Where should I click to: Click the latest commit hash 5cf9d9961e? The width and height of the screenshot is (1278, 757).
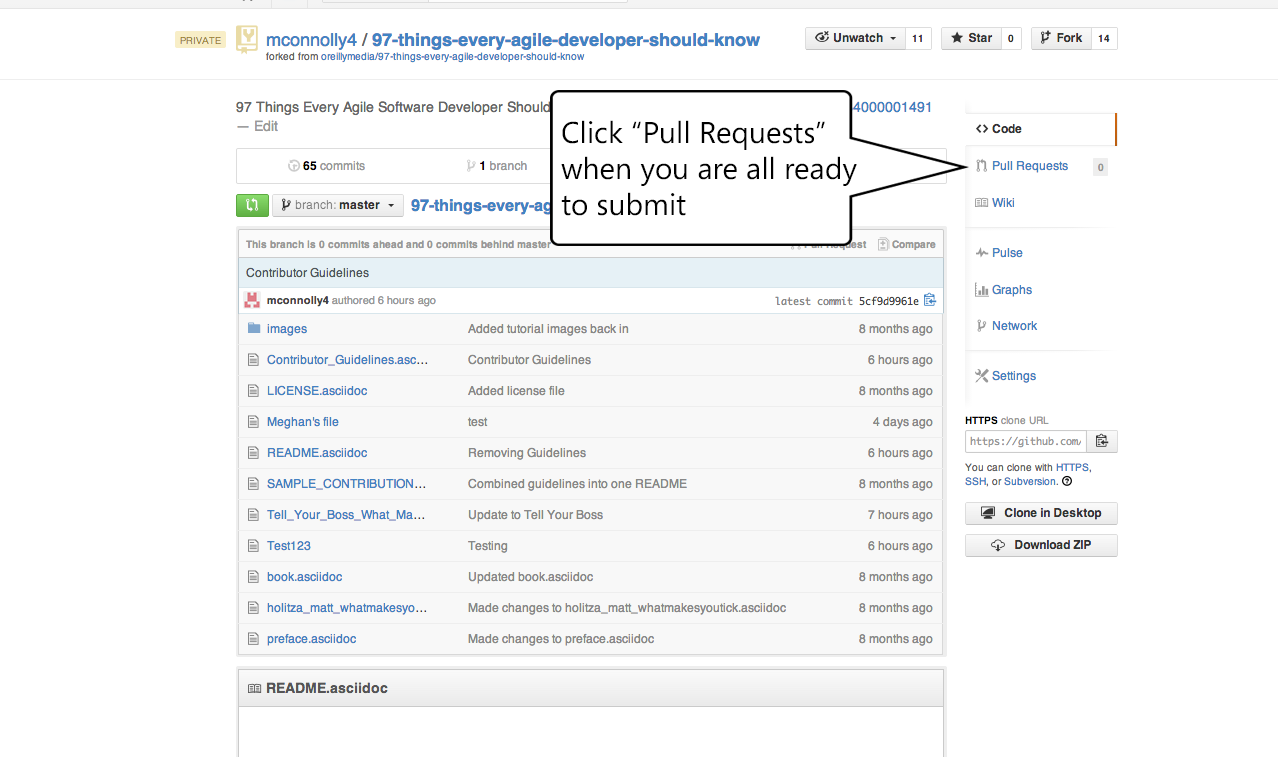[x=888, y=301]
